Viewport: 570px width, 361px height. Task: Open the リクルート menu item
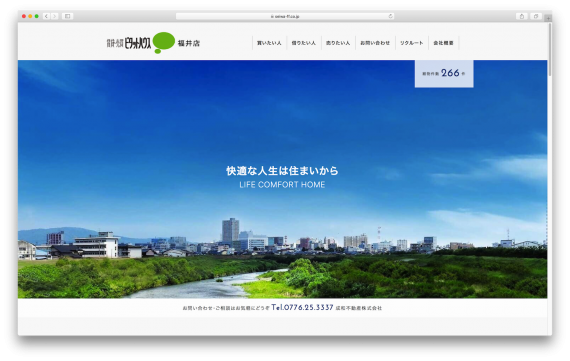point(412,43)
